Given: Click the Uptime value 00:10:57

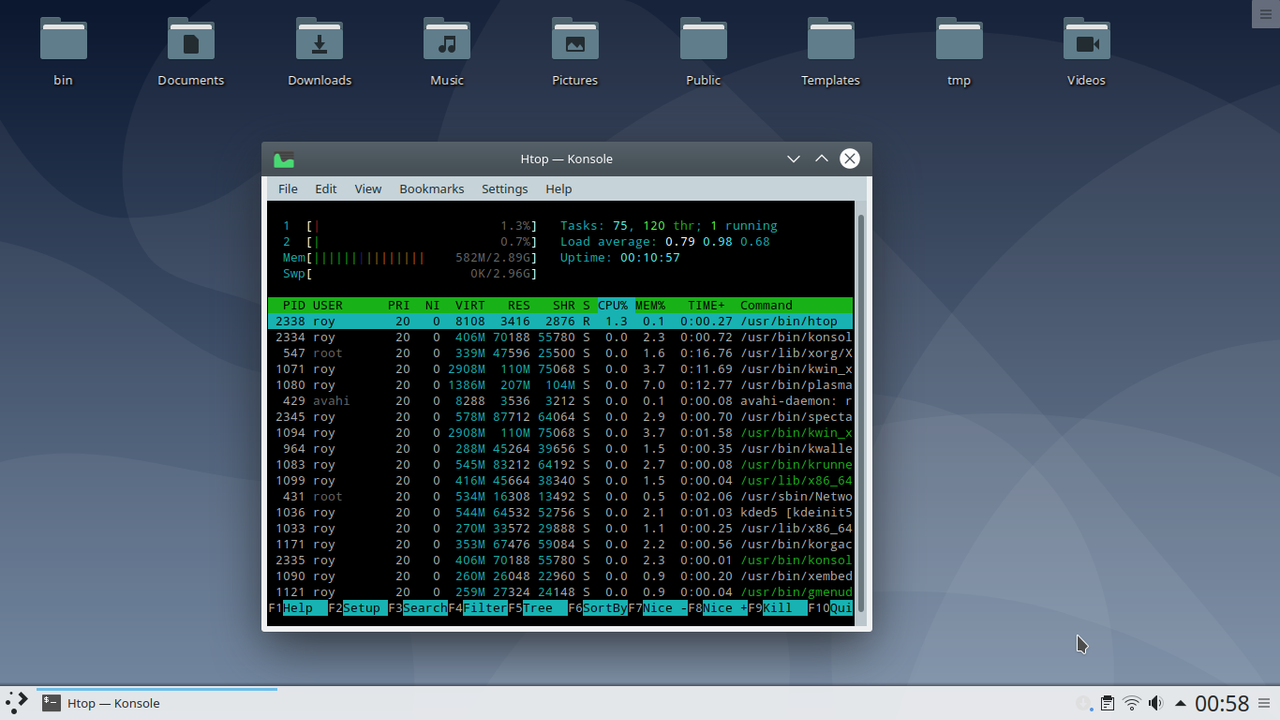Looking at the screenshot, I should [650, 258].
